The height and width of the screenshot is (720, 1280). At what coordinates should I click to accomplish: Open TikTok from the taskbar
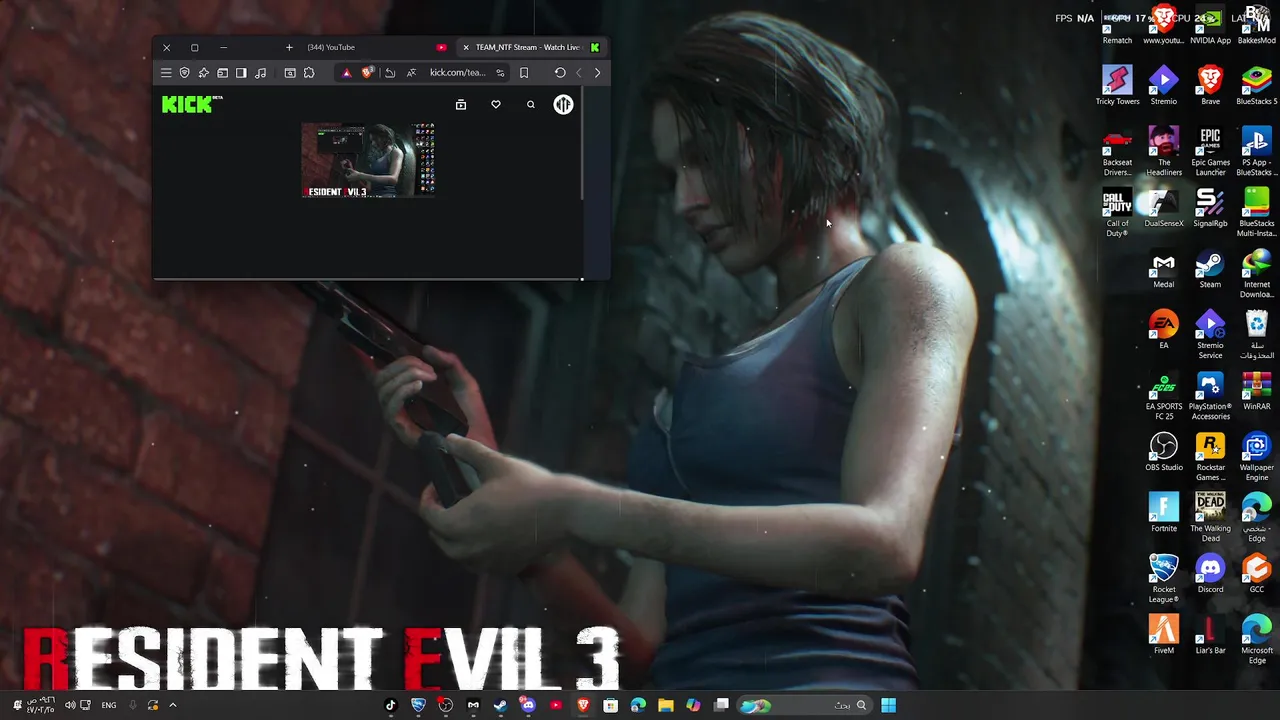point(391,705)
